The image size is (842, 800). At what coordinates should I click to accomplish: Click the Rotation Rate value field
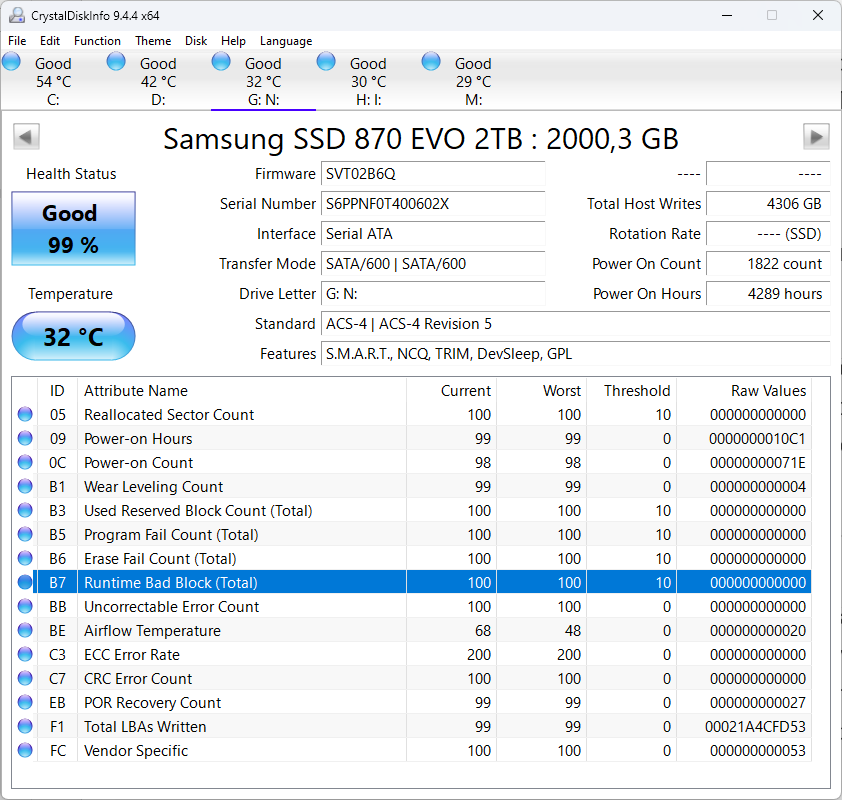point(768,234)
